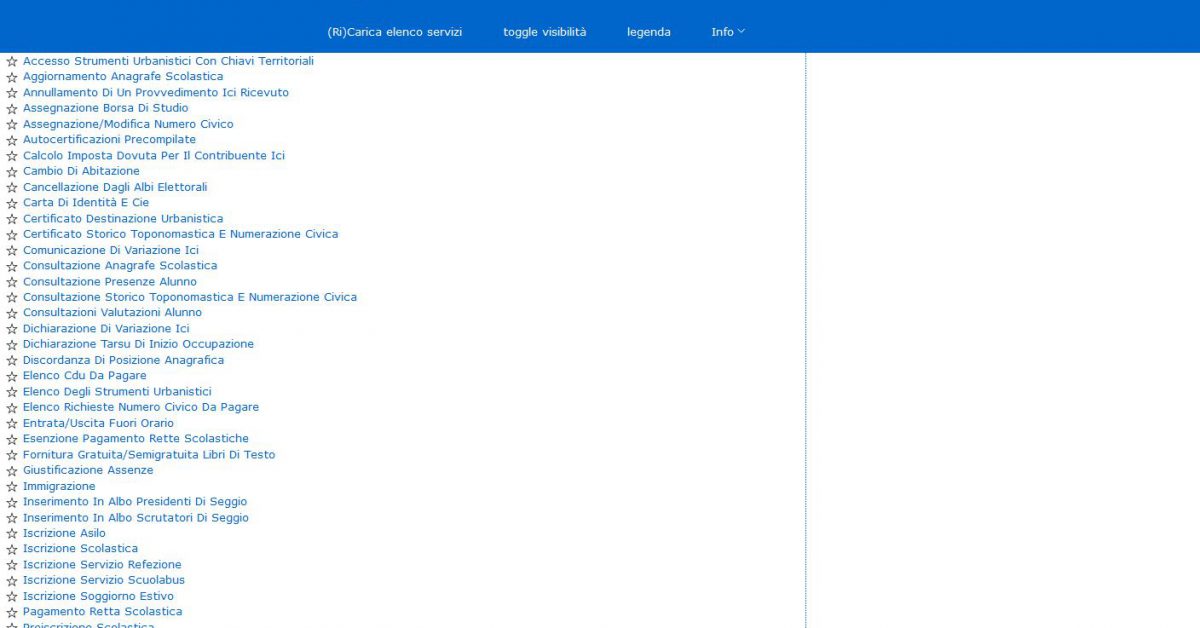Open Certificato Destinazione Urbanistica link
This screenshot has height=628, width=1200.
123,218
